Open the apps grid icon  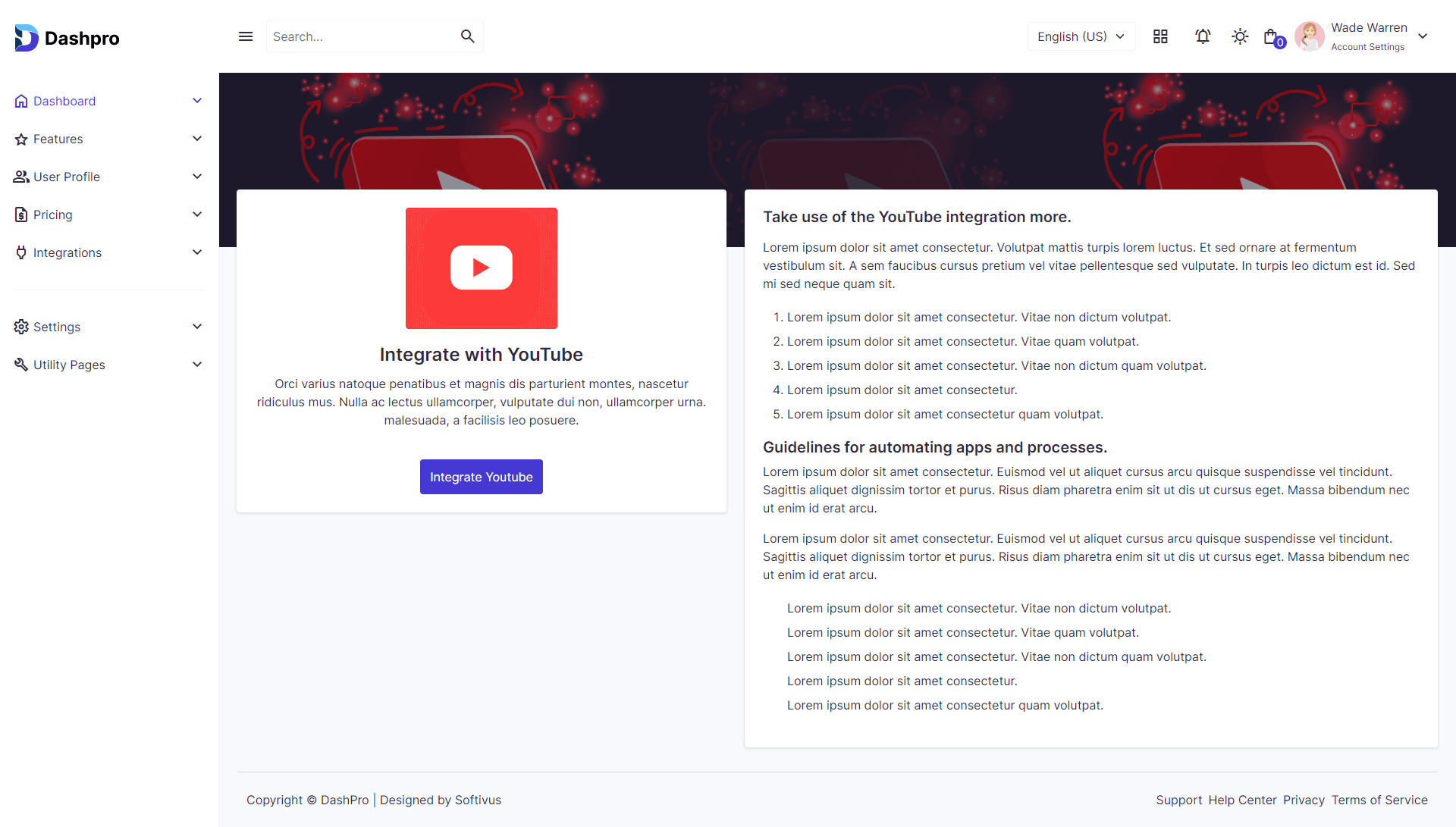tap(1160, 36)
